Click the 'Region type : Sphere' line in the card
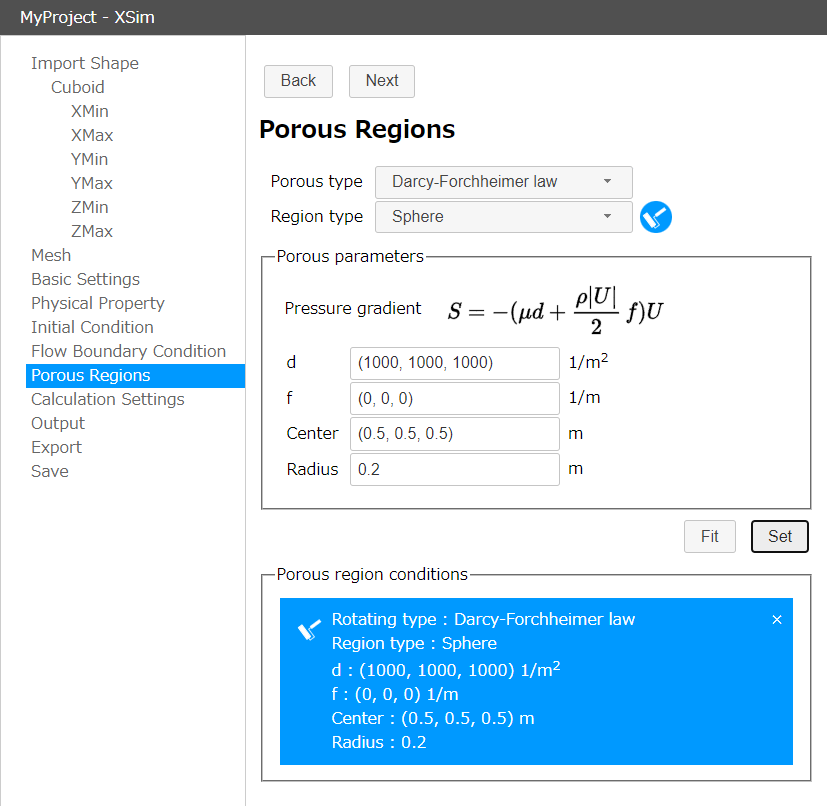The height and width of the screenshot is (806, 827). (x=414, y=644)
